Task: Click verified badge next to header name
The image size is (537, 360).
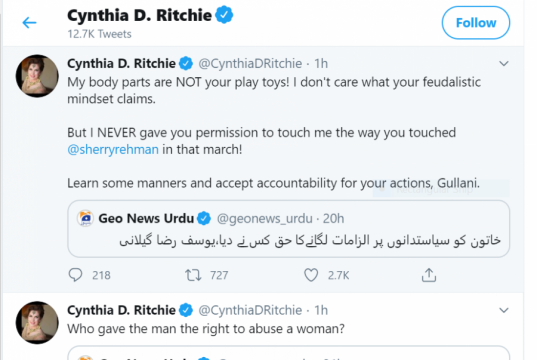Action: pyautogui.click(x=224, y=15)
